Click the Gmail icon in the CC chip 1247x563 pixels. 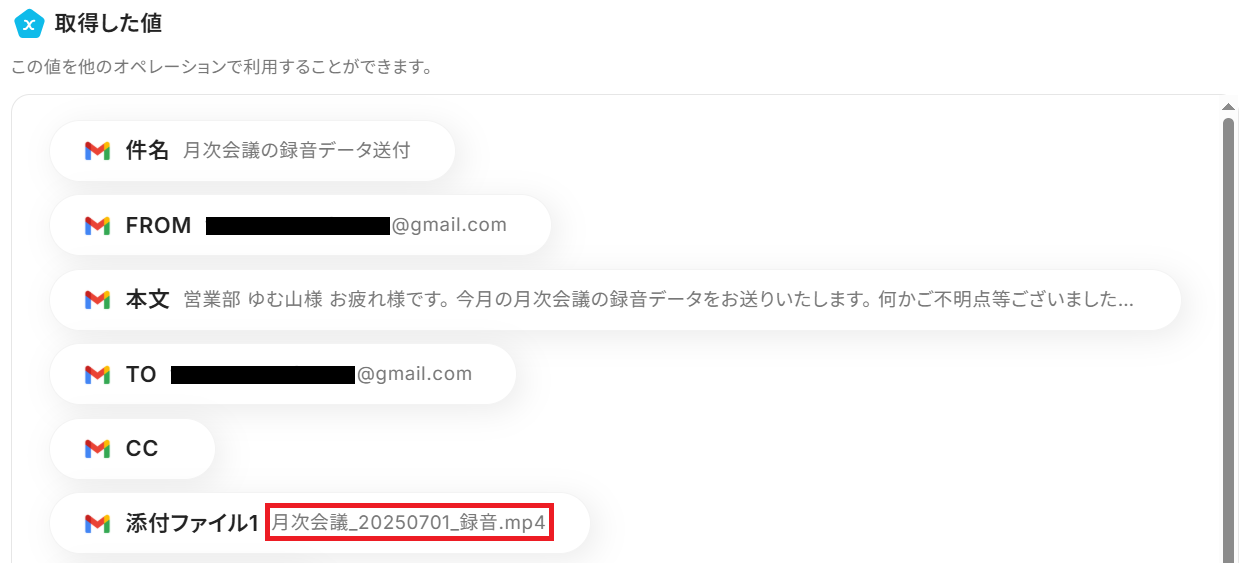(97, 449)
